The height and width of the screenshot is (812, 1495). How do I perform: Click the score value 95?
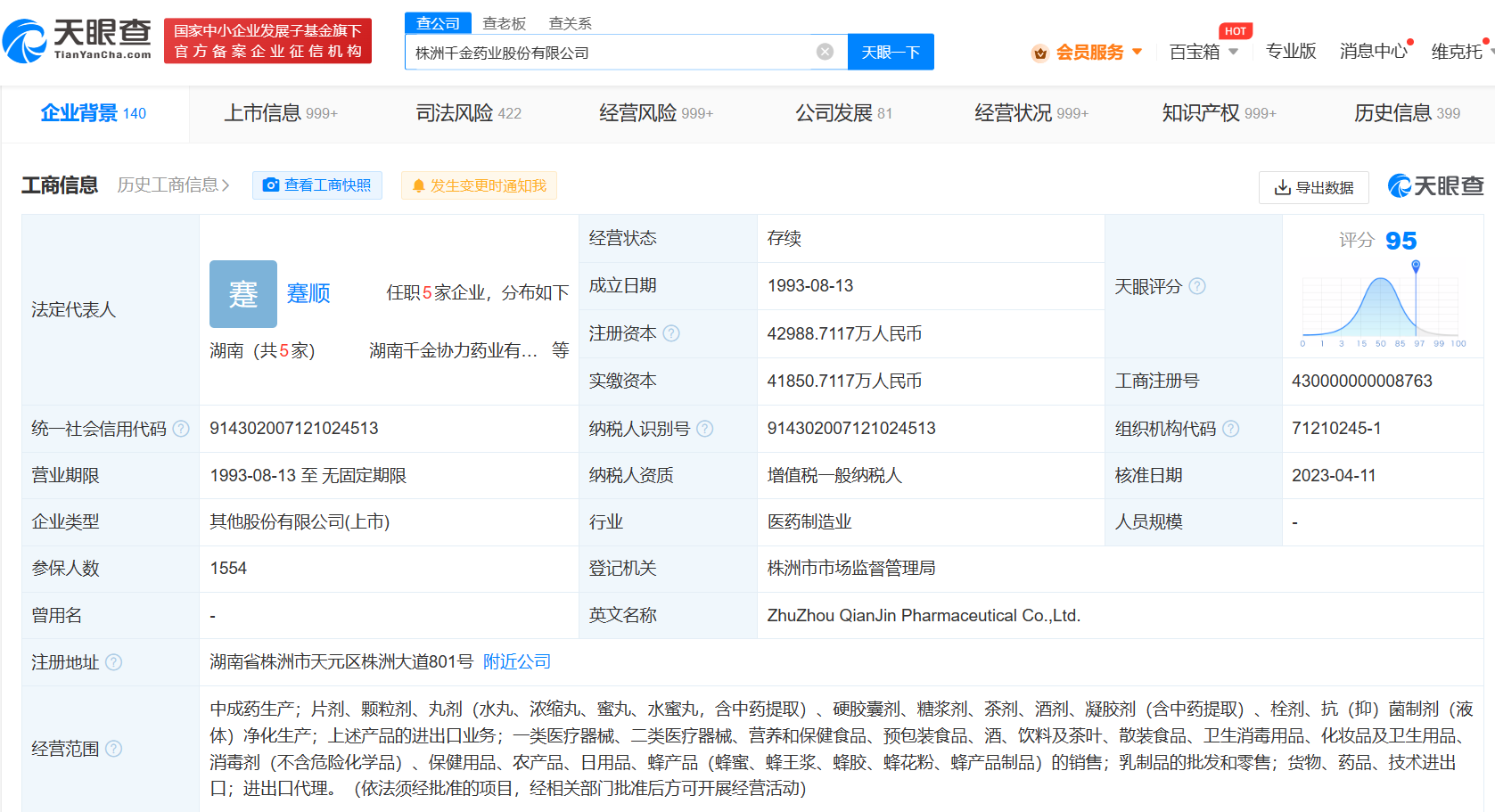coord(1401,241)
